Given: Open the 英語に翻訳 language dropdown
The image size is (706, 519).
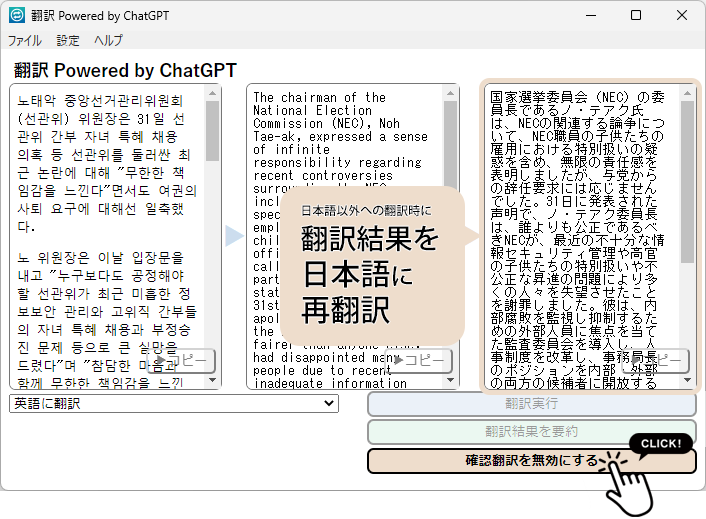Looking at the screenshot, I should pos(174,403).
